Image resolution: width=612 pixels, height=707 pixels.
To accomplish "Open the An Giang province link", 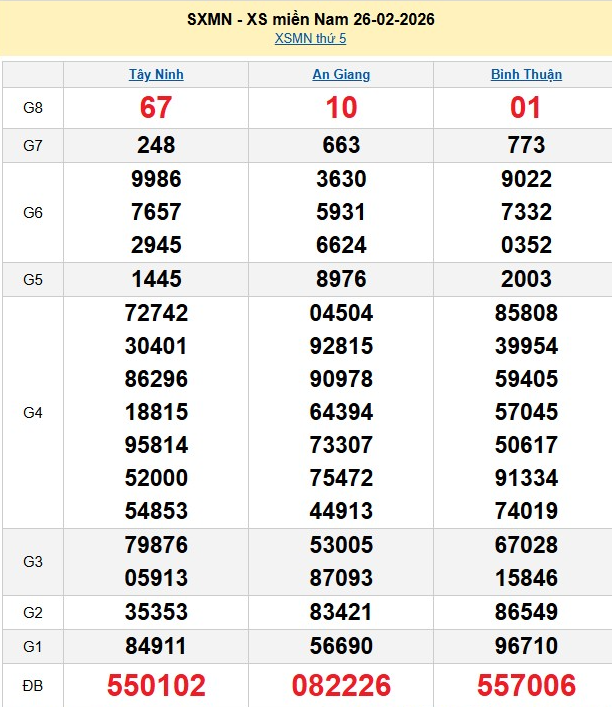I will click(341, 74).
